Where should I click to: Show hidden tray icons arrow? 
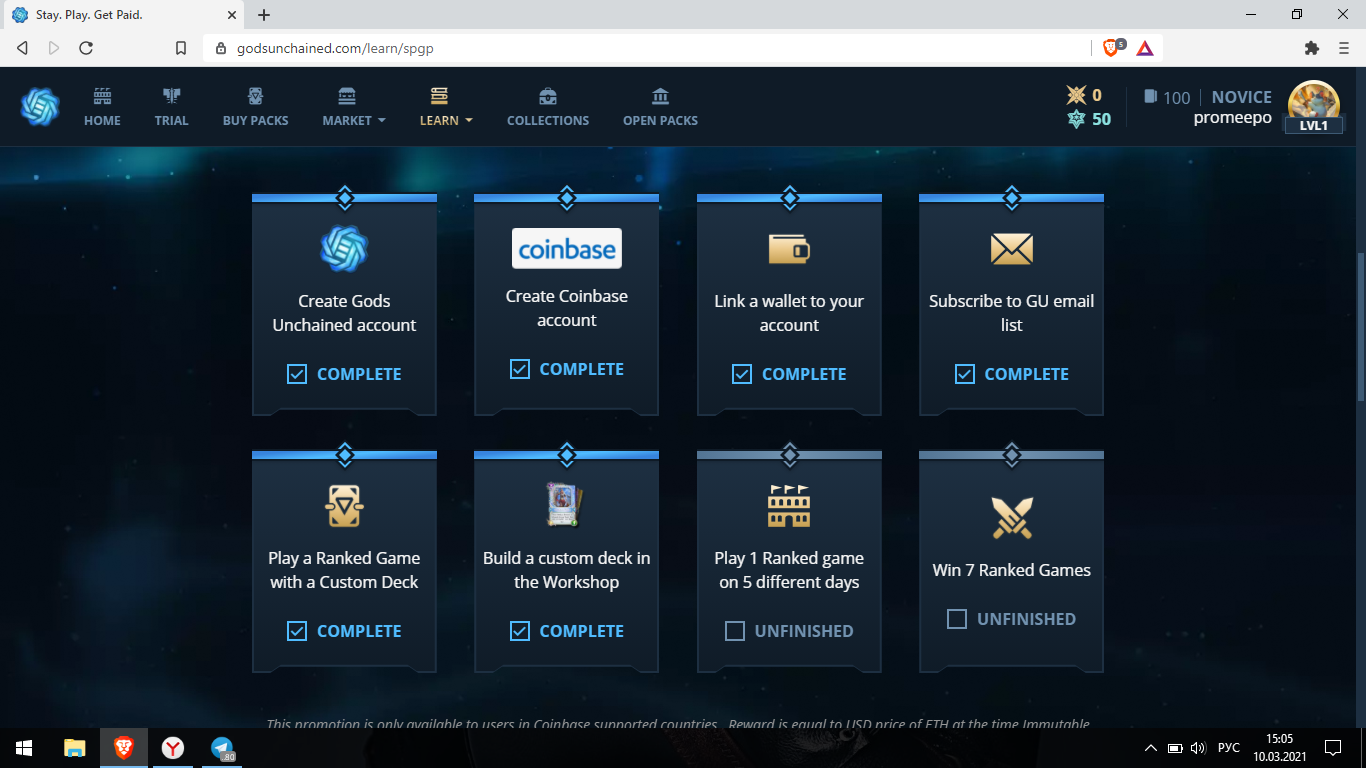(1151, 748)
